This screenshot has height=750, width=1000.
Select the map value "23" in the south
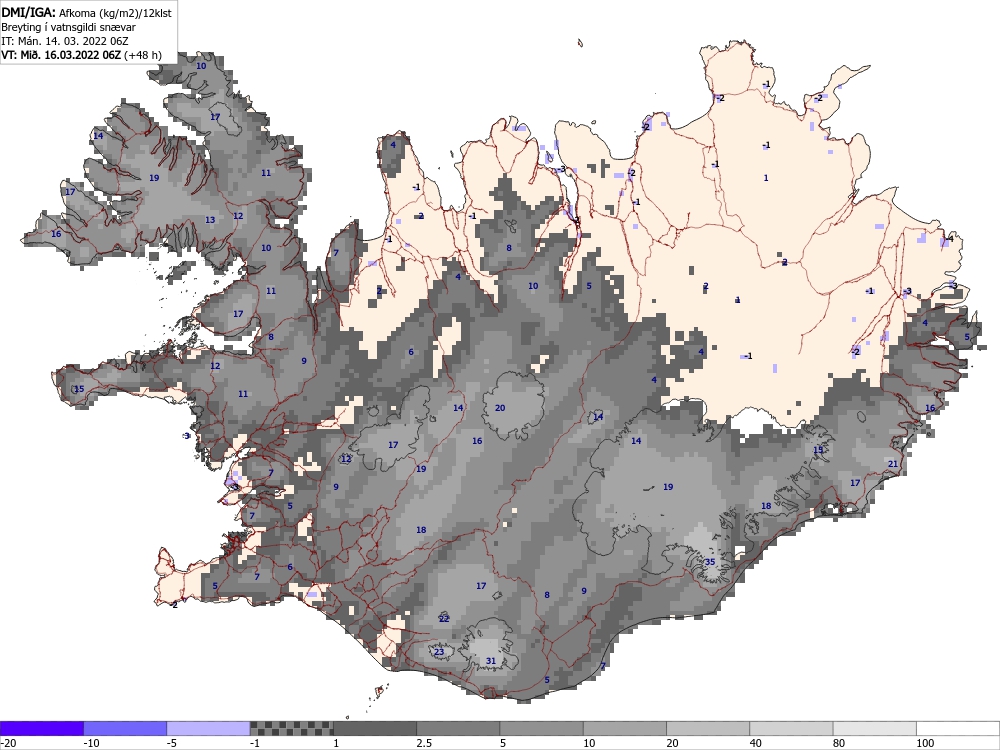coord(439,652)
